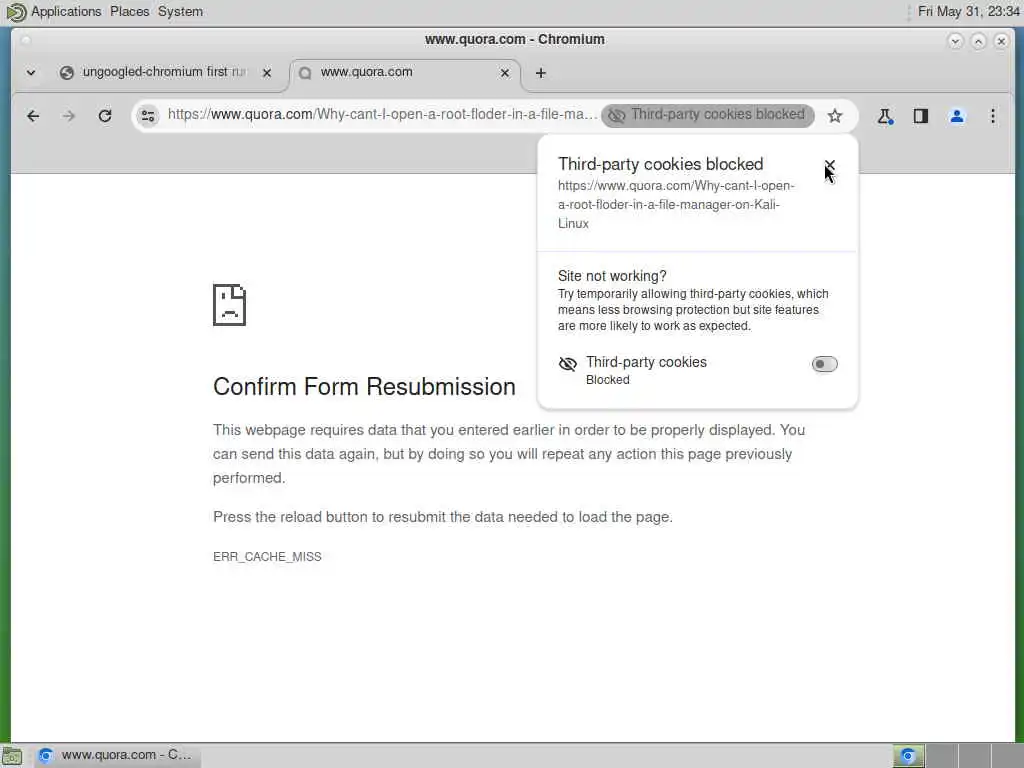1024x768 pixels.
Task: Click the Press the reload button paragraph
Action: click(443, 517)
